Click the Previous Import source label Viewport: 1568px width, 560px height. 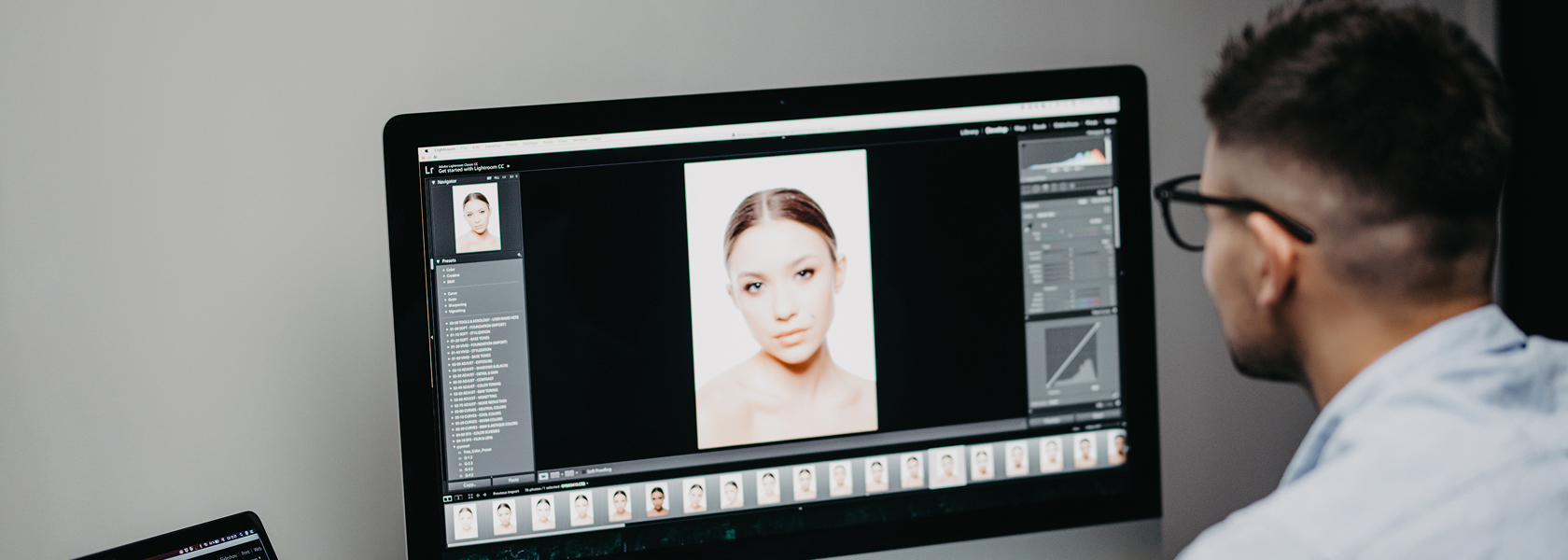pyautogui.click(x=506, y=493)
